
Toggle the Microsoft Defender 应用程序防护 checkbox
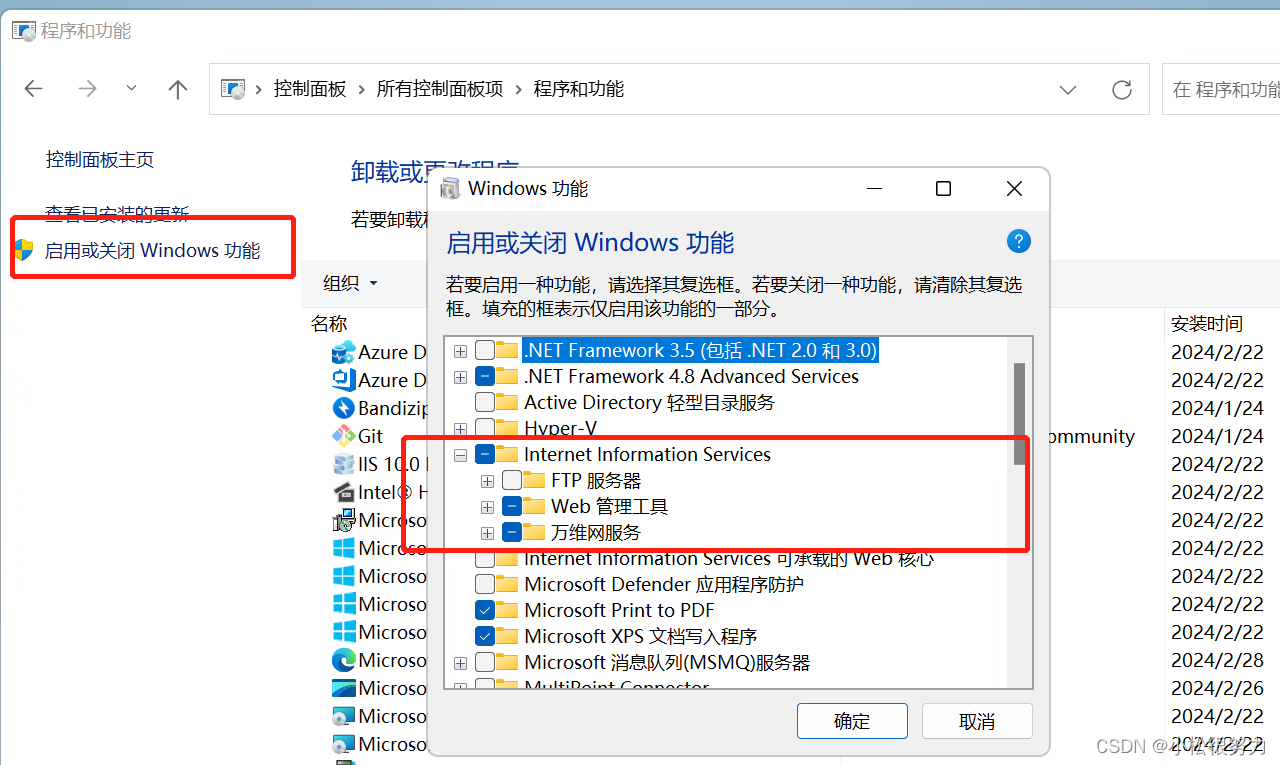pos(484,584)
